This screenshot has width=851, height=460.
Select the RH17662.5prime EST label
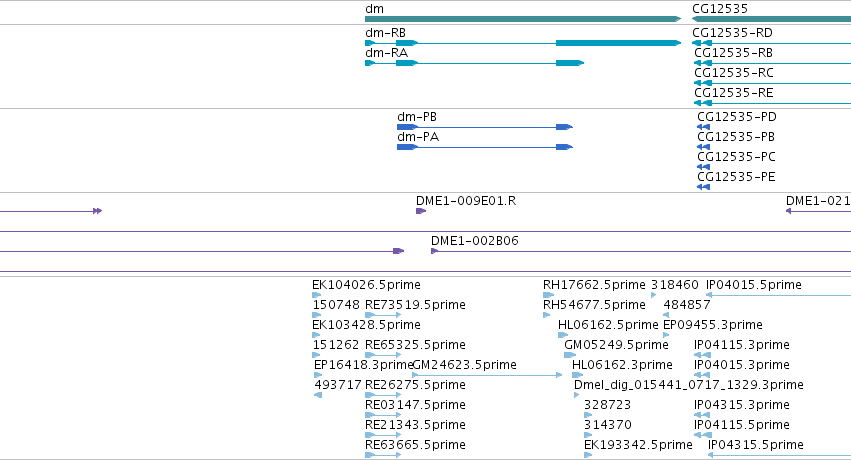click(594, 285)
